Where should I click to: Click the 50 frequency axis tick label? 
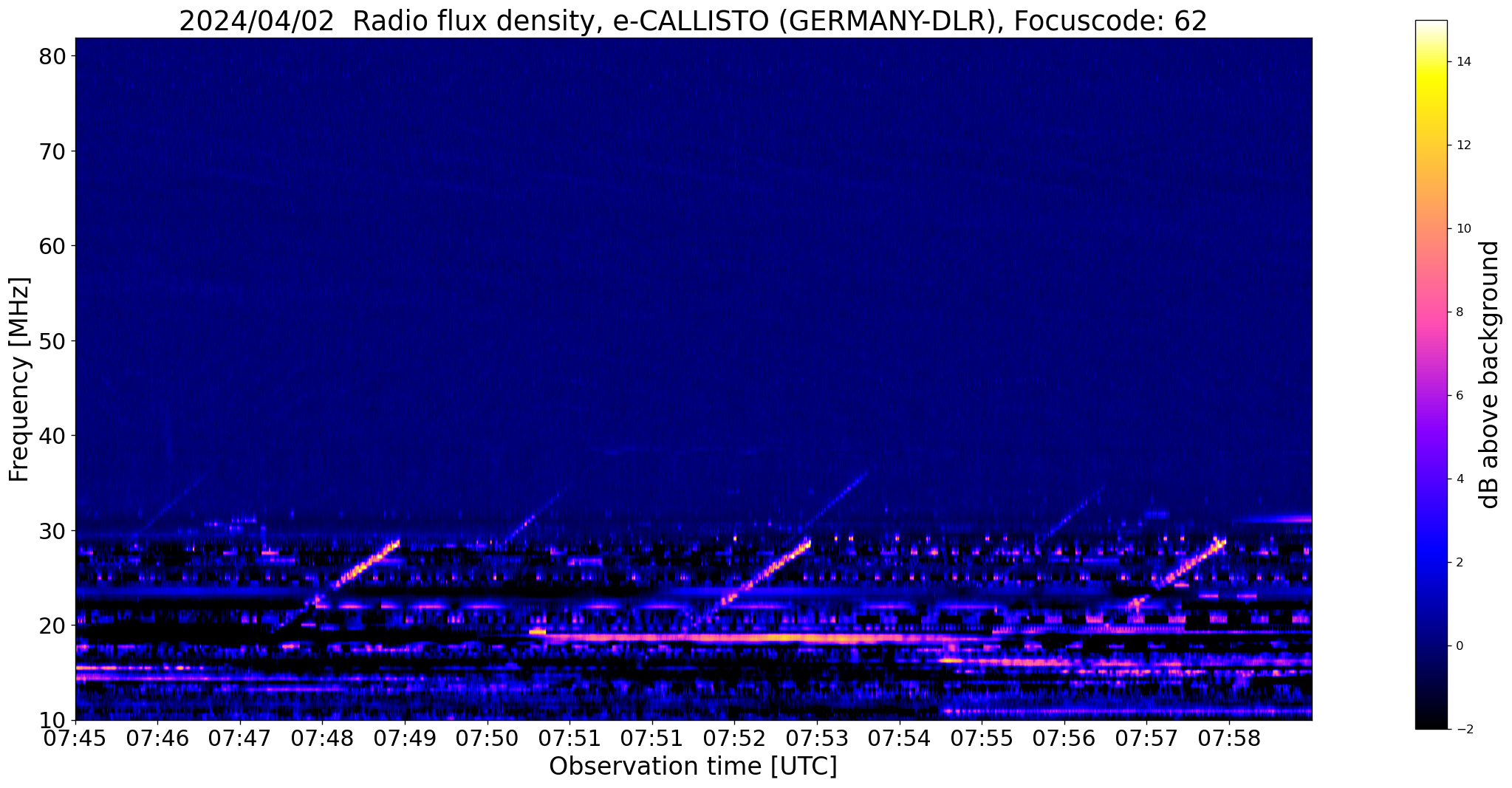tap(52, 341)
